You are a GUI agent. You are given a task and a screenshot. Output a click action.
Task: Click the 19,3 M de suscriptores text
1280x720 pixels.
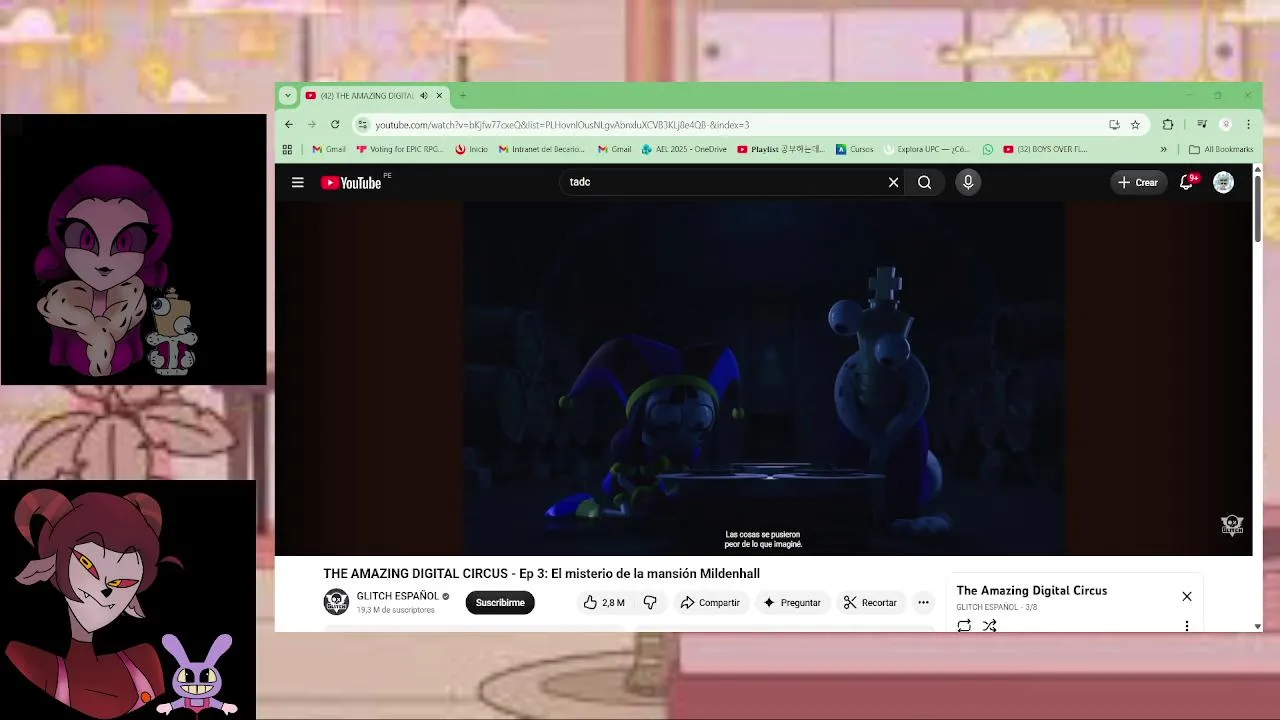point(396,610)
